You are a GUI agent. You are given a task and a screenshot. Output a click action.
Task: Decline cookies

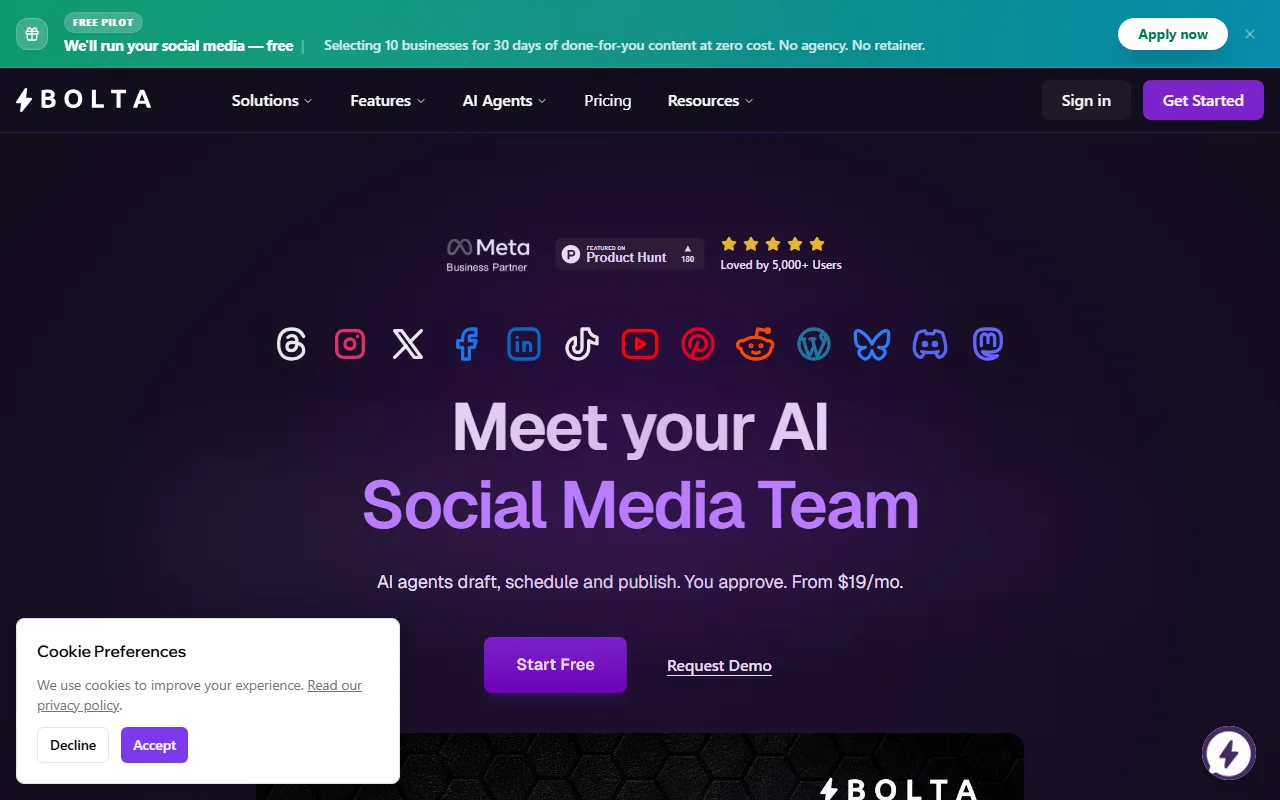(x=73, y=745)
